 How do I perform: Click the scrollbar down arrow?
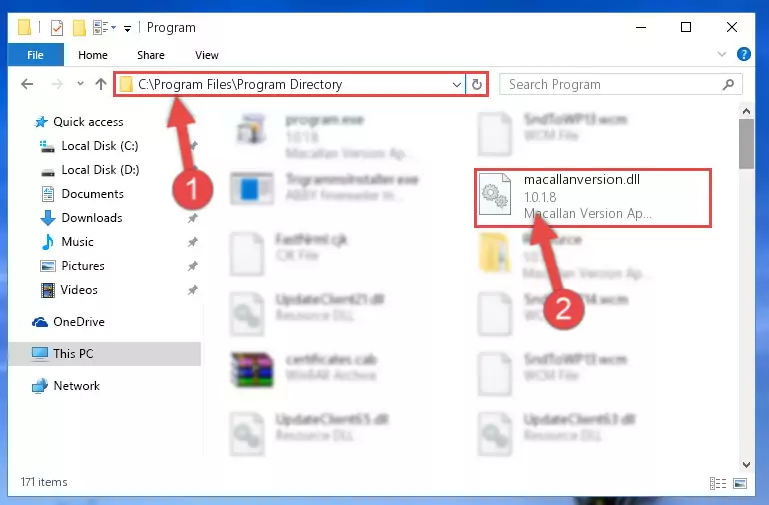[746, 464]
